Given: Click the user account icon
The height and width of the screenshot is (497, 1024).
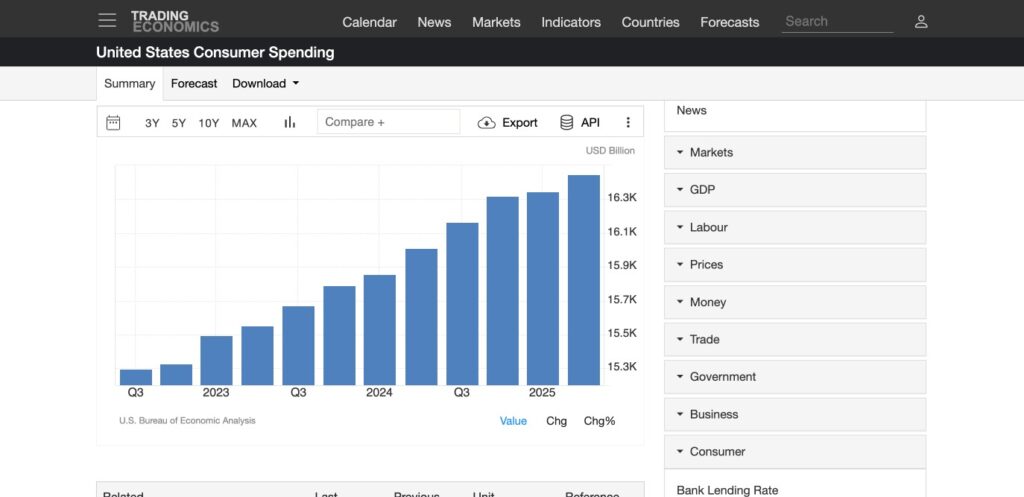Looking at the screenshot, I should tap(921, 21).
